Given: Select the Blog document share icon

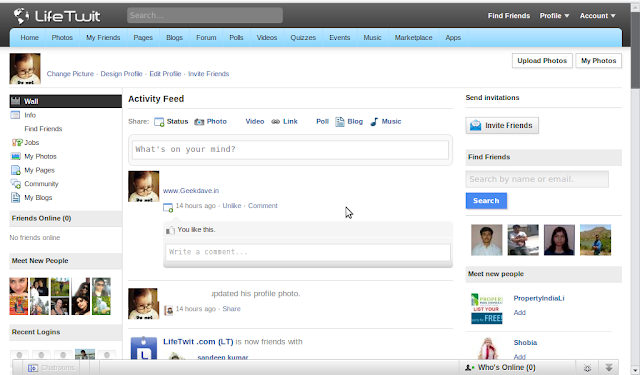Looking at the screenshot, I should (x=340, y=122).
